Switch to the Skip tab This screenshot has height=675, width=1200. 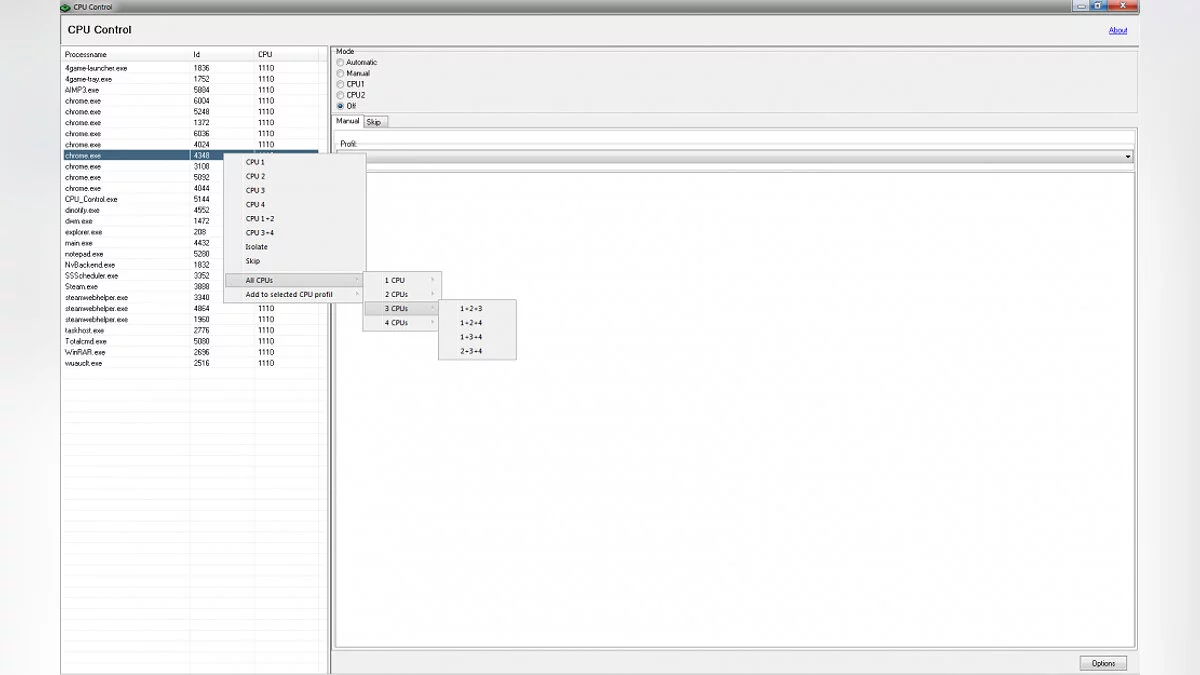374,122
